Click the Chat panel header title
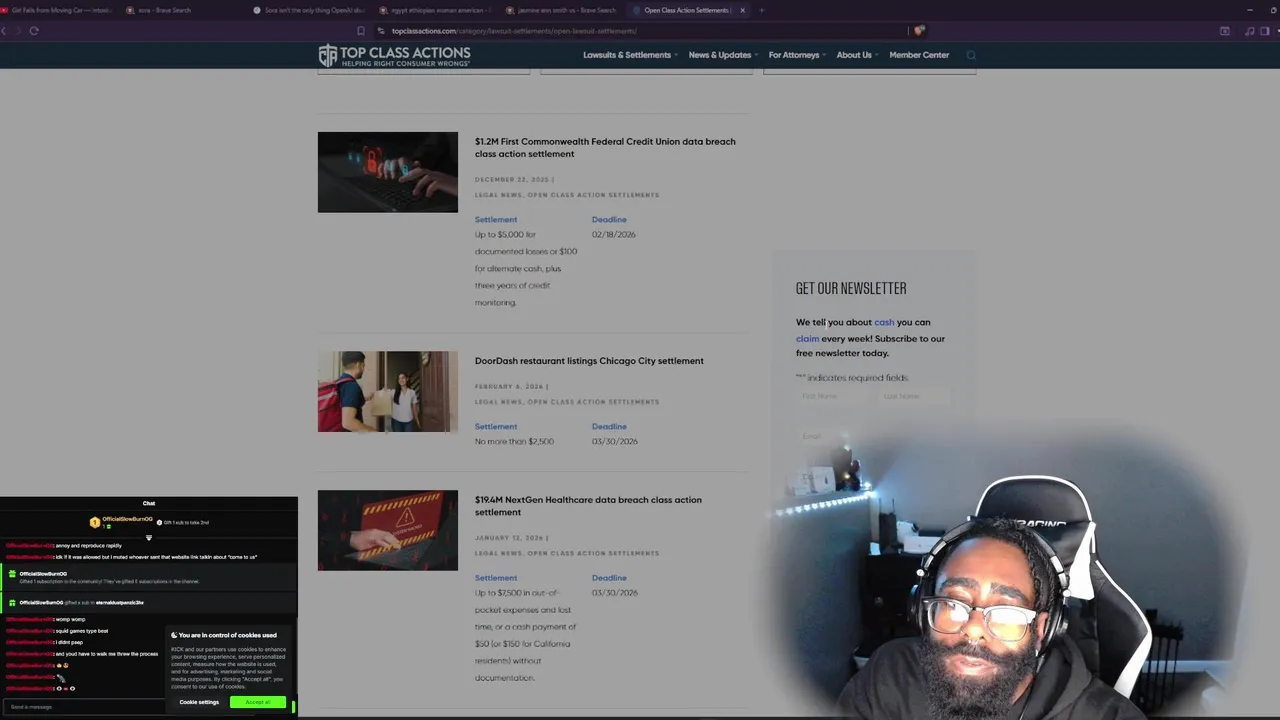The height and width of the screenshot is (720, 1280). pos(149,504)
